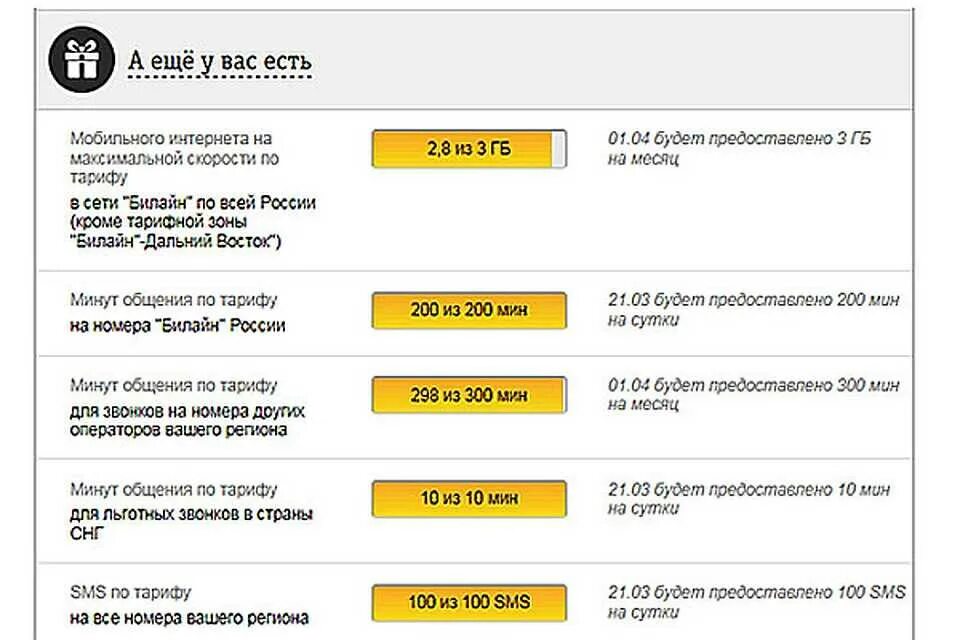Viewport: 960px width, 640px height.
Task: Click the 298 из 300 мин bar
Action: point(469,395)
